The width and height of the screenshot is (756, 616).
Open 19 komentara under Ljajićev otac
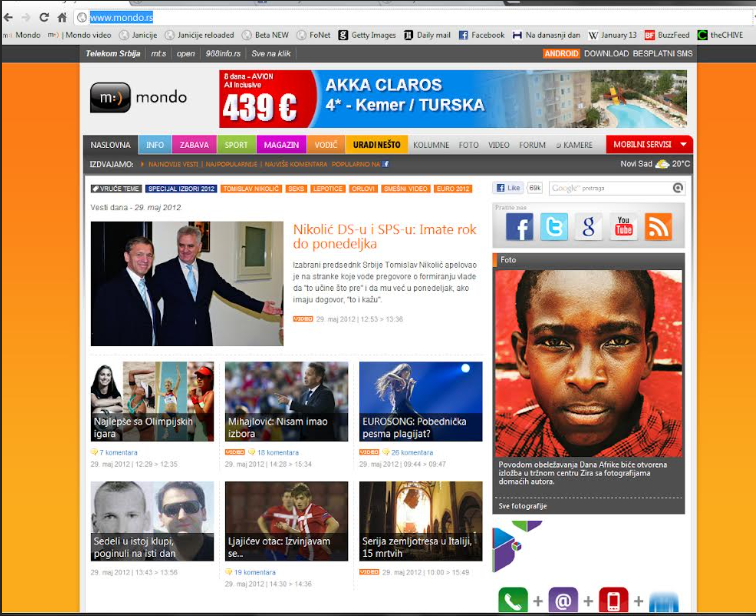click(255, 572)
